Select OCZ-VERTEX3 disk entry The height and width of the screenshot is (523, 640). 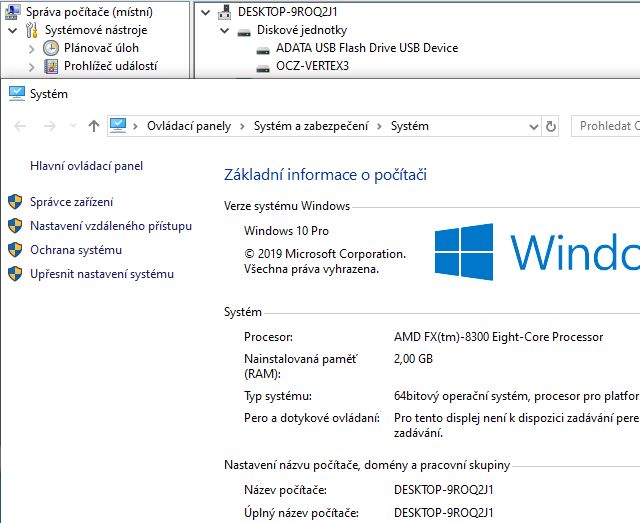(x=312, y=66)
